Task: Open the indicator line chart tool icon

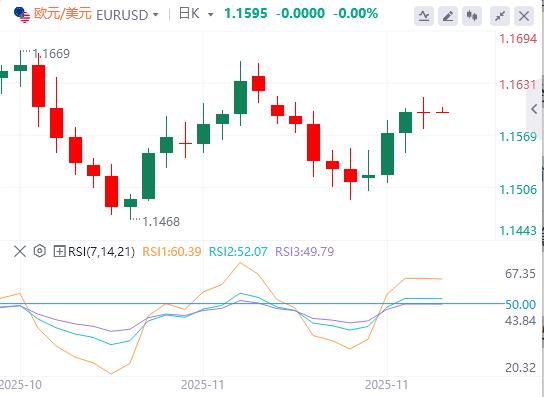Action: point(424,16)
